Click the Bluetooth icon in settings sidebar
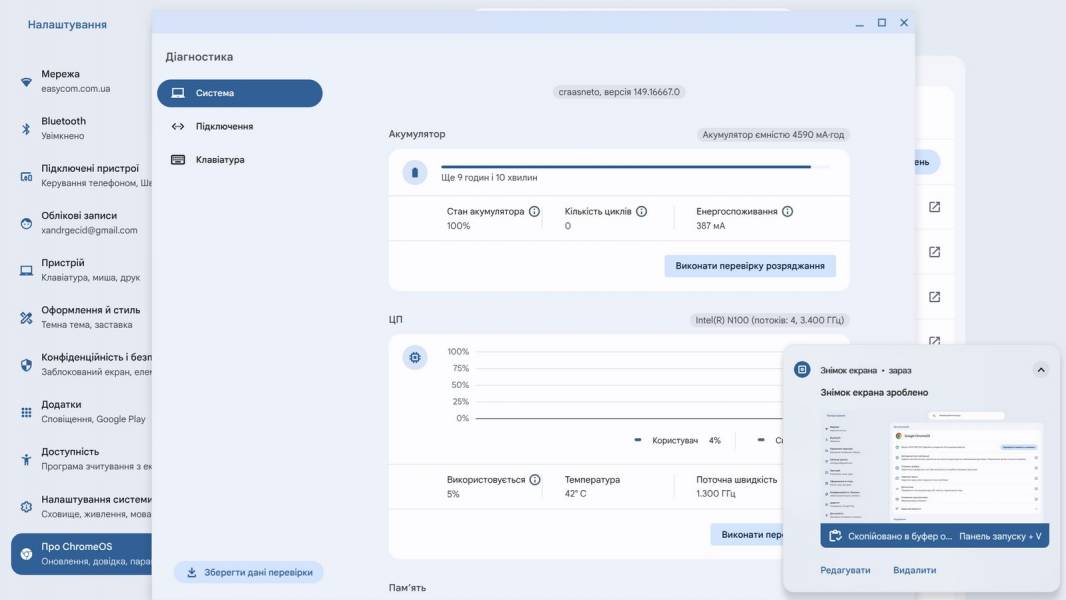This screenshot has width=1066, height=600. (x=26, y=128)
